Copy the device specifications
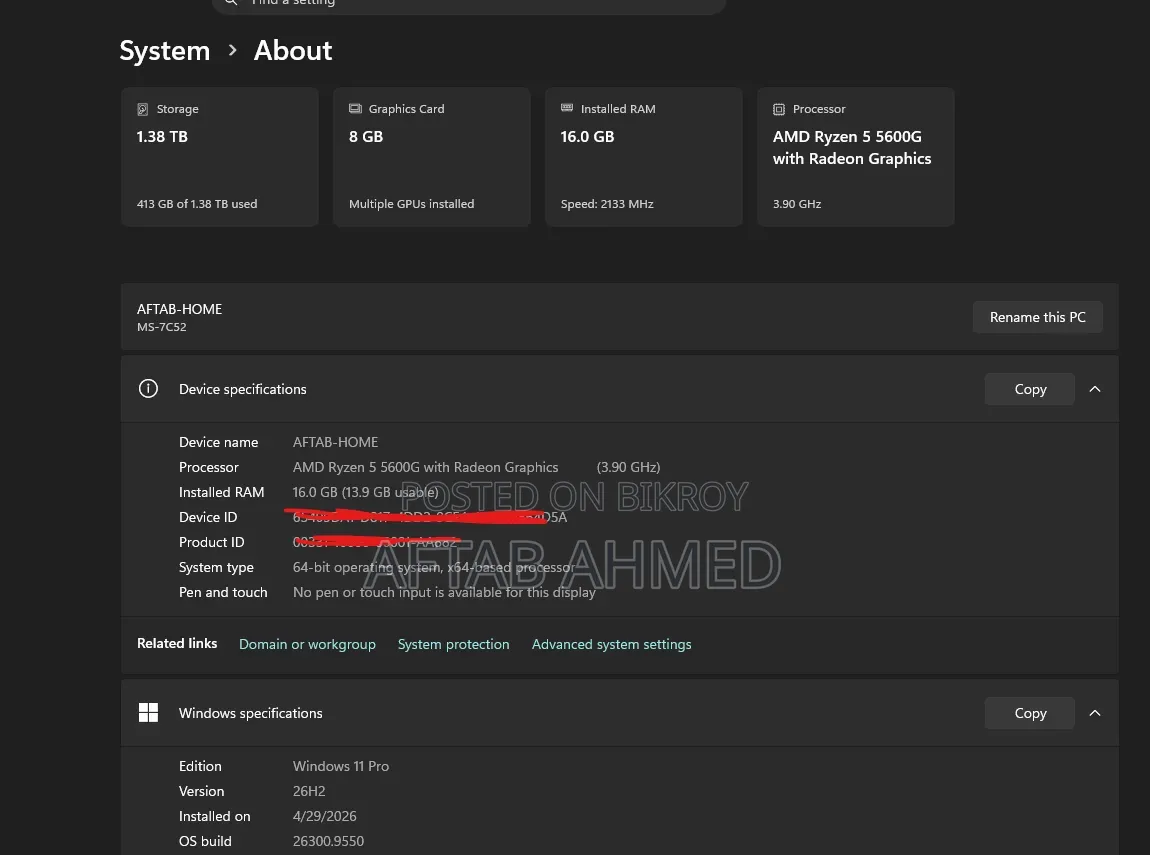 click(x=1030, y=389)
